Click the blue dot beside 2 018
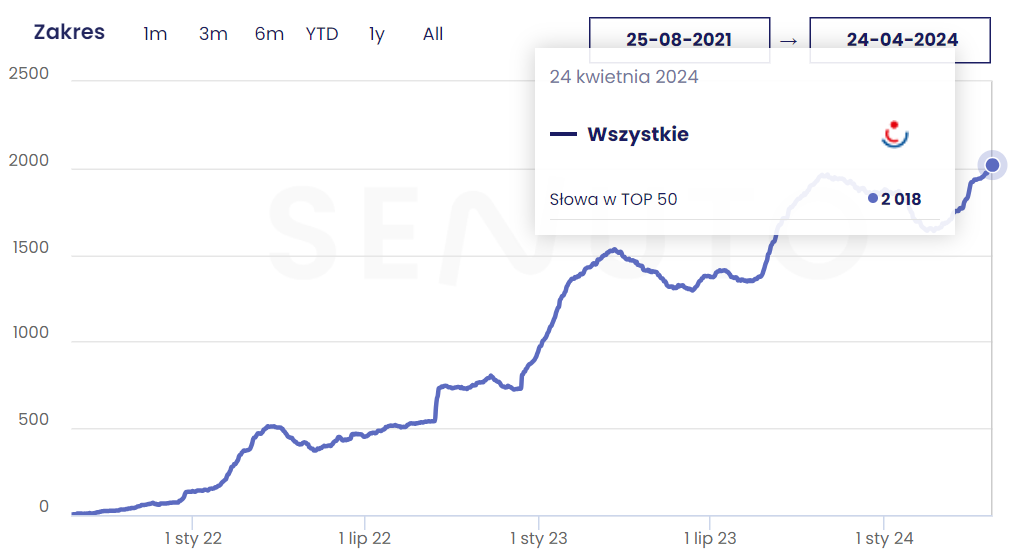This screenshot has height=556, width=1012. (873, 199)
